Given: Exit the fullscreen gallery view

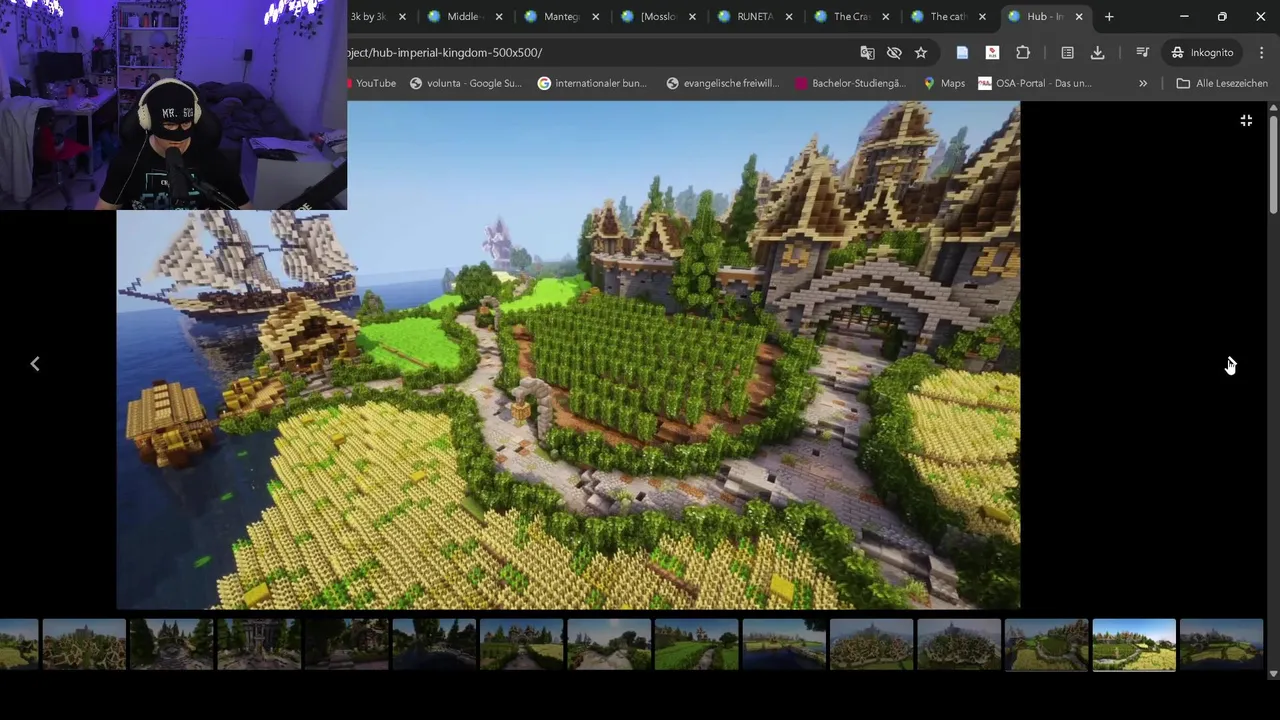Looking at the screenshot, I should click(x=1246, y=121).
